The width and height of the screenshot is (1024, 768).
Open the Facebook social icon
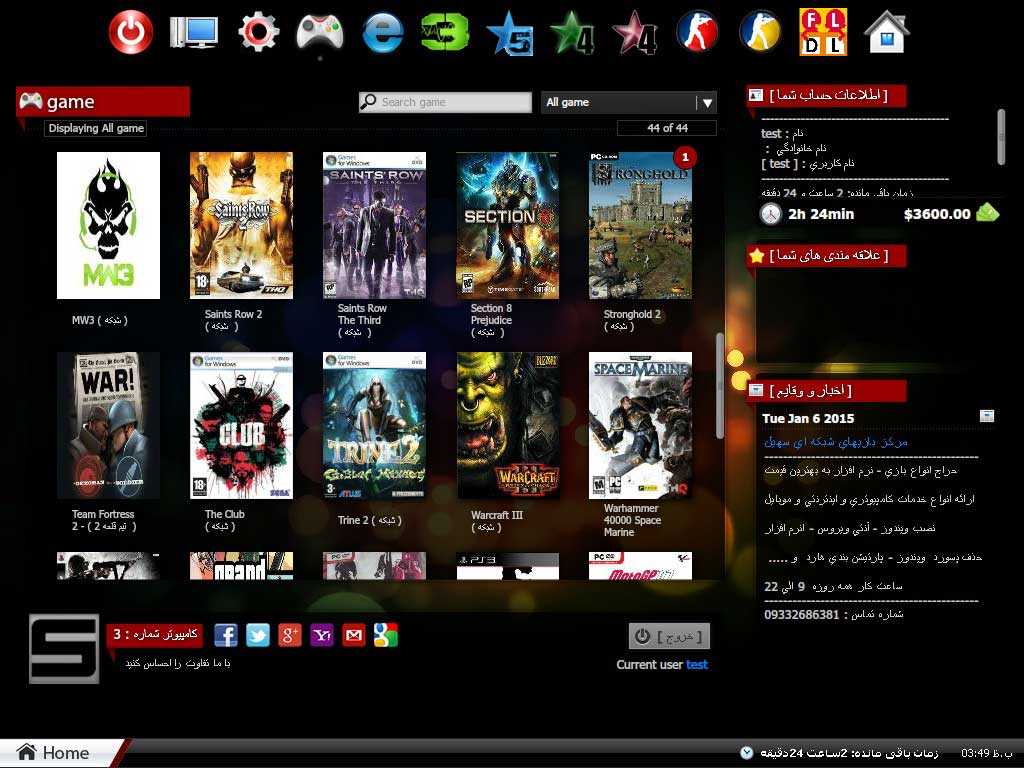point(226,635)
